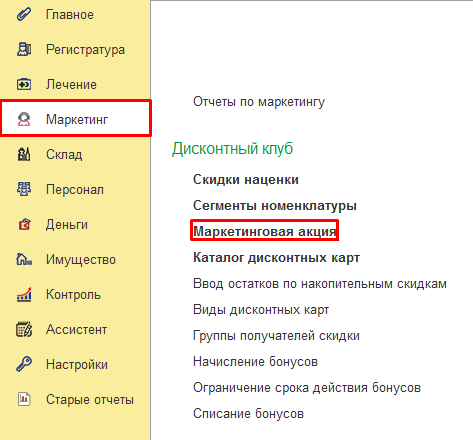Open Скидки наценки link
473x440 pixels.
246,179
